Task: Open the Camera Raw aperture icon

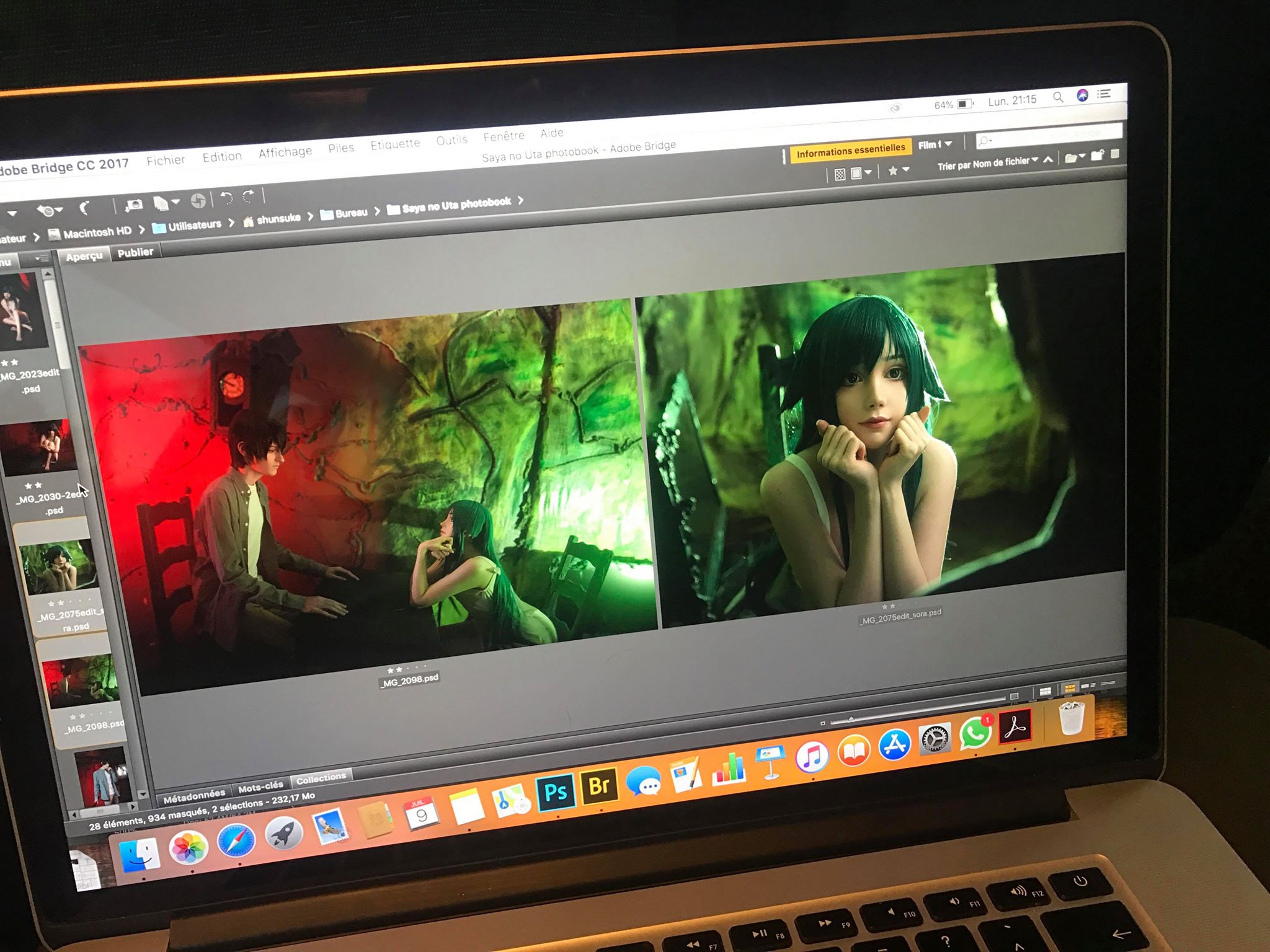Action: (198, 201)
